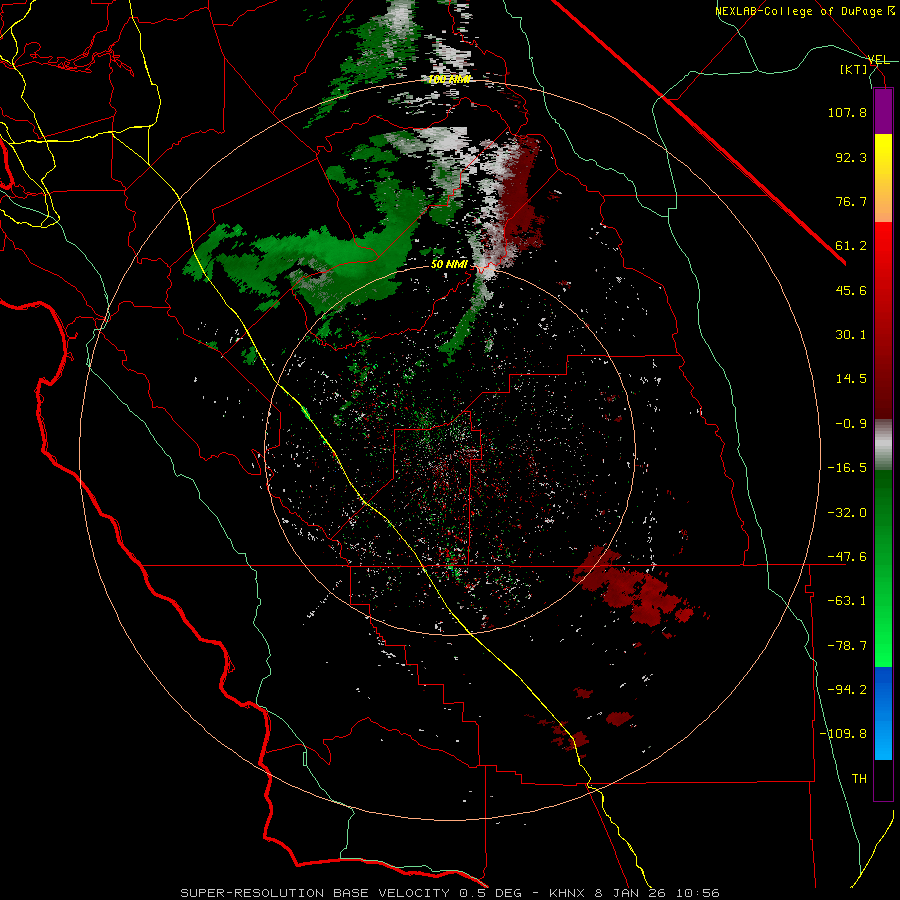Image resolution: width=900 pixels, height=900 pixels.
Task: Click the -47.6 legend value
Action: [x=847, y=557]
